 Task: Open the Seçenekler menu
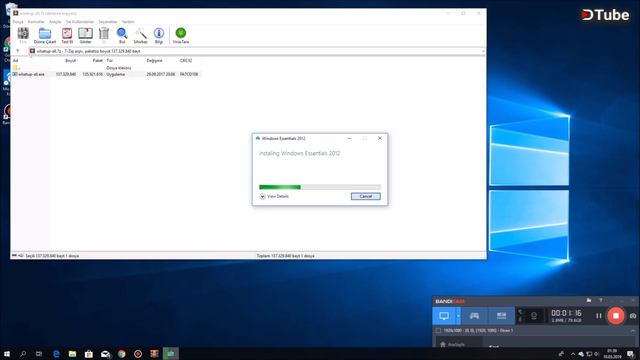(x=108, y=22)
